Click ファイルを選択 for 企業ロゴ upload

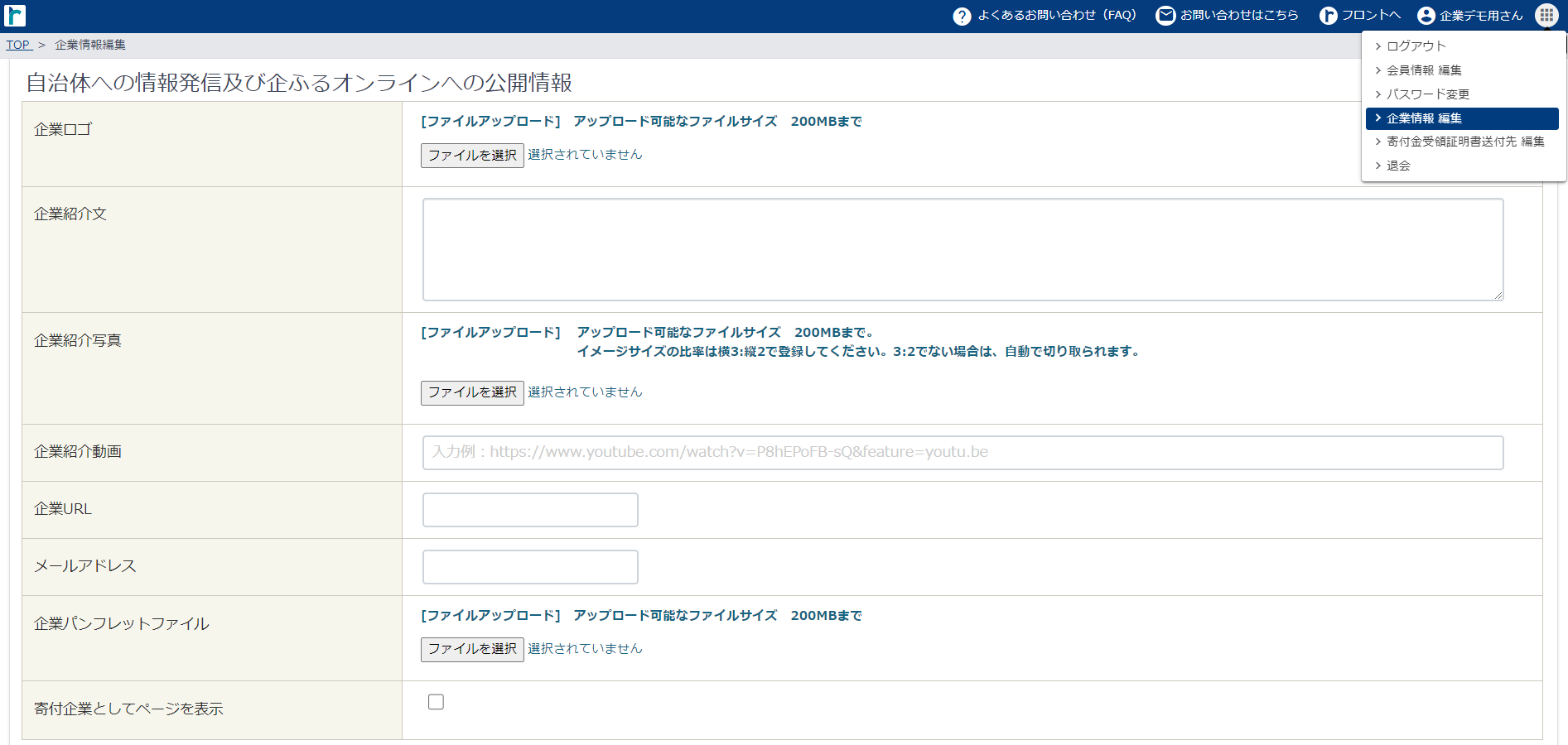tap(472, 155)
